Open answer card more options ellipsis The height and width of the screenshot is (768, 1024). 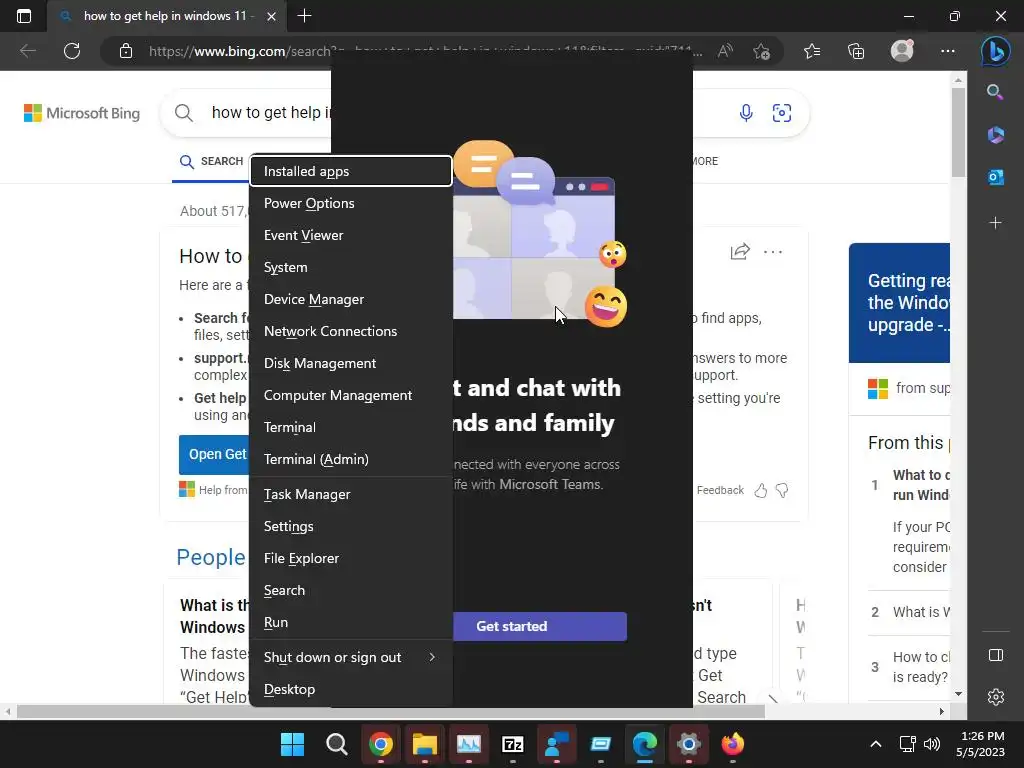(x=773, y=251)
